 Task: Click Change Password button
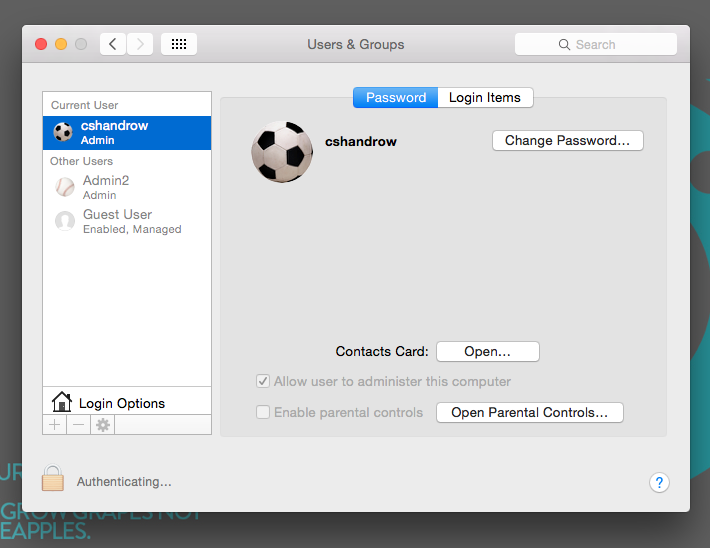click(x=567, y=140)
